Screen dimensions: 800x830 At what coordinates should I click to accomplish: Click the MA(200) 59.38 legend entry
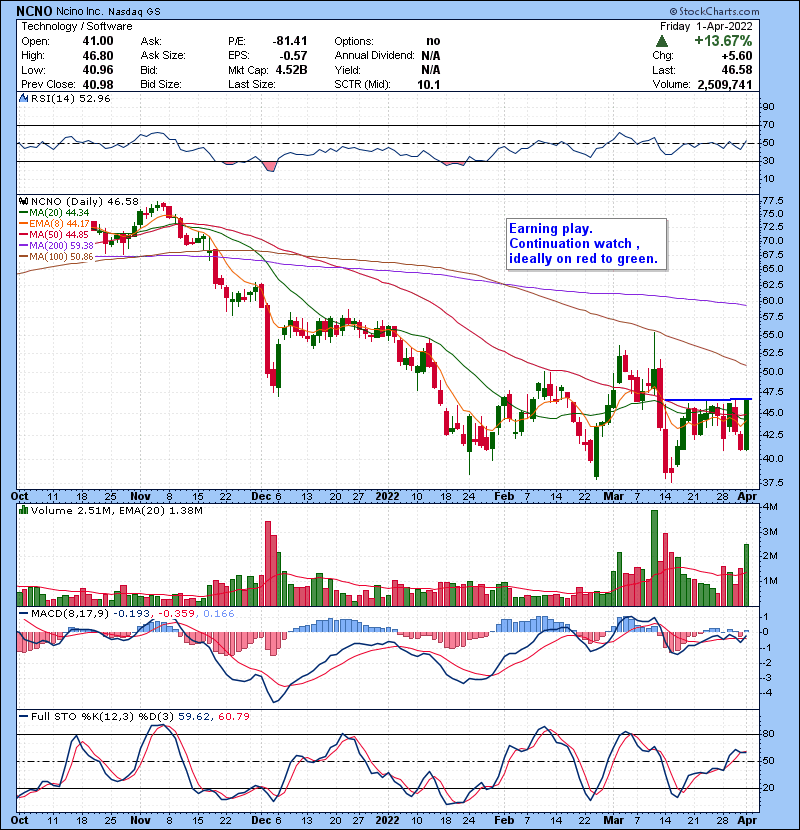(56, 246)
